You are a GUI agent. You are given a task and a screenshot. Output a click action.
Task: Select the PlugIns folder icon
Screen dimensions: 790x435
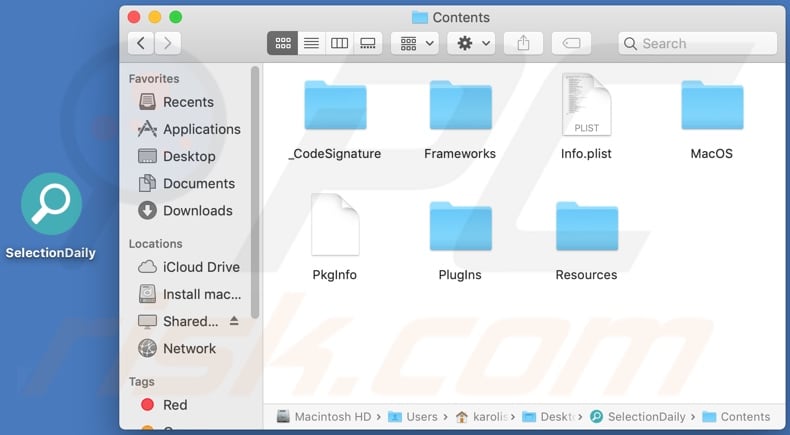click(x=460, y=226)
